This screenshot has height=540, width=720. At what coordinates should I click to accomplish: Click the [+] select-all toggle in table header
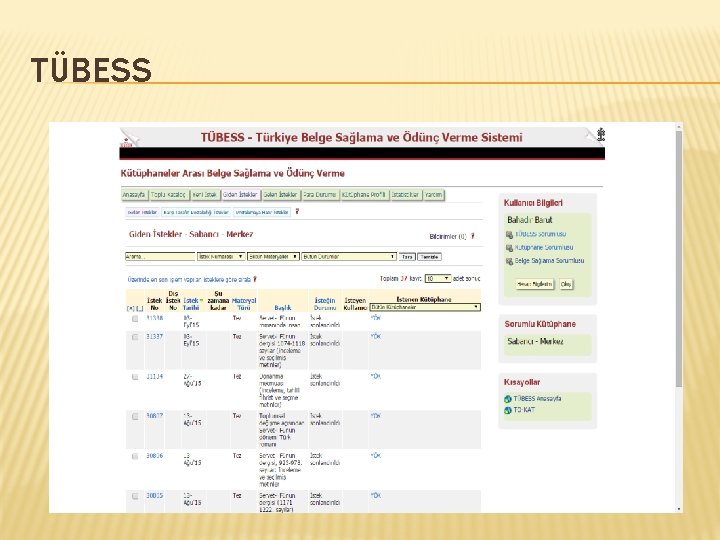130,309
